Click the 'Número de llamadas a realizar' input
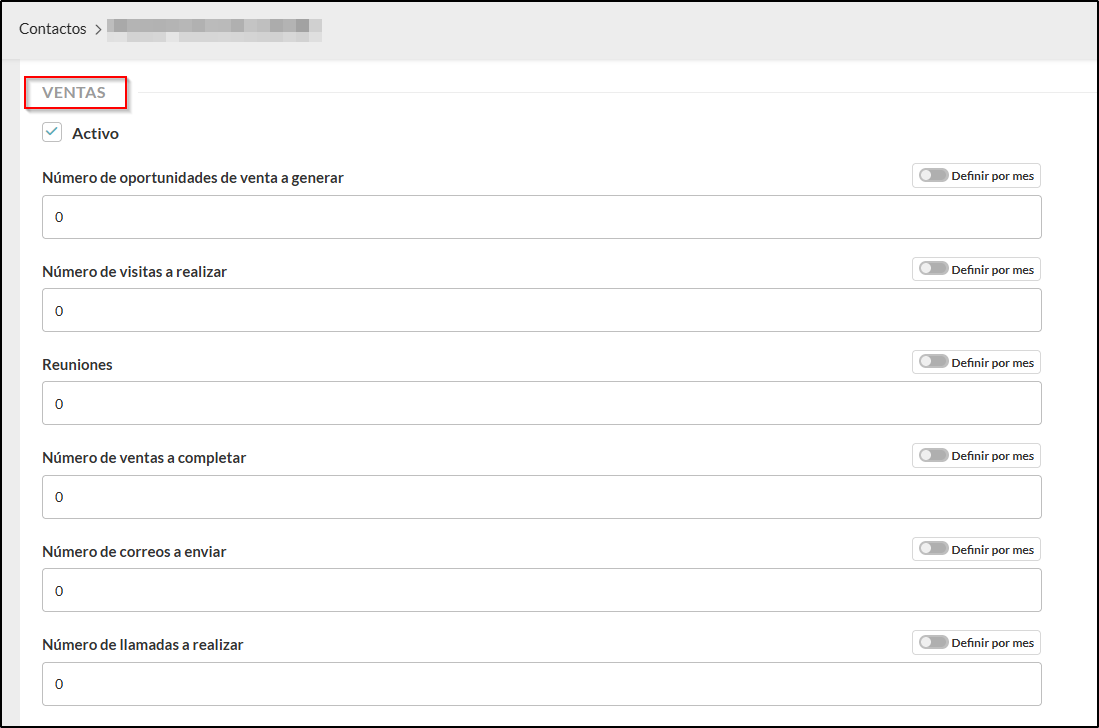Image resolution: width=1099 pixels, height=728 pixels. 541,684
